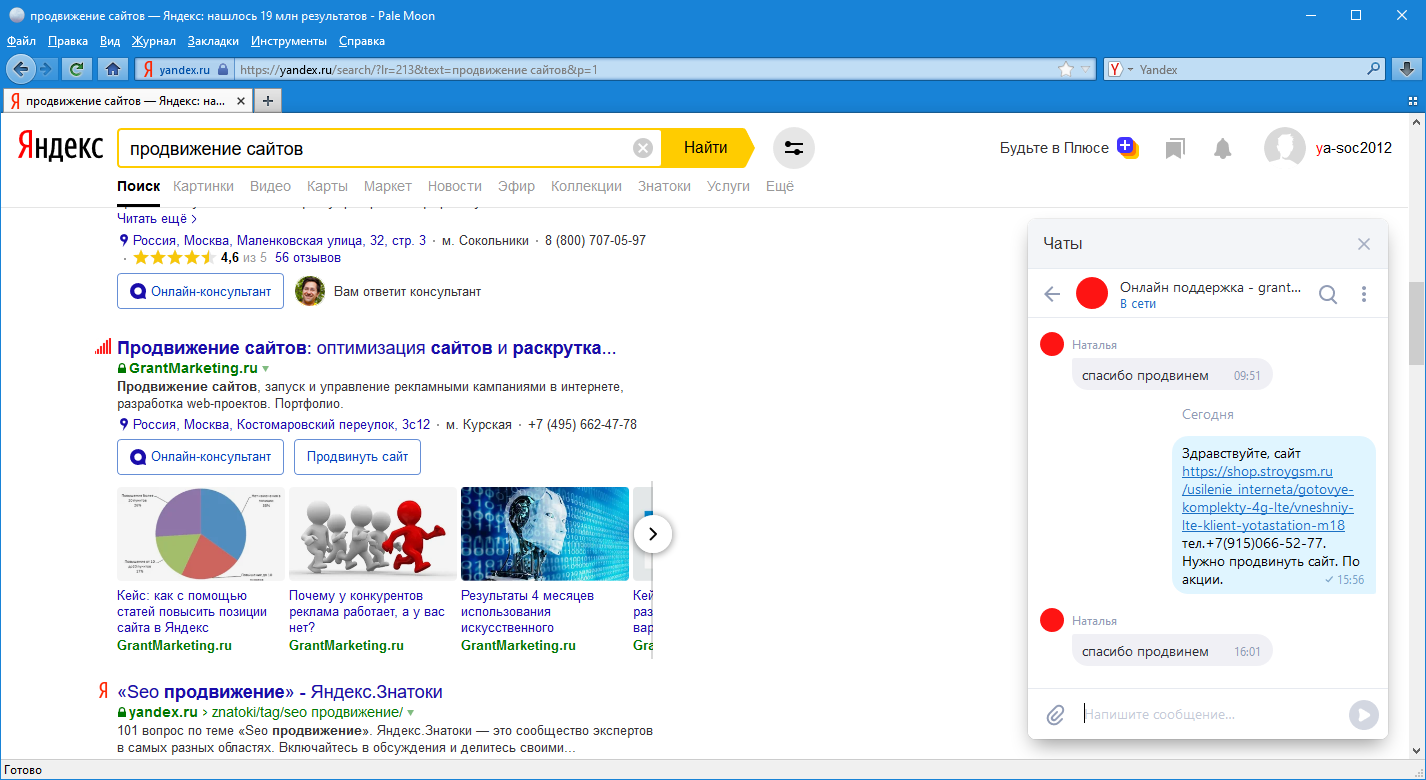The width and height of the screenshot is (1426, 780).
Task: Switch to the Картинки search tab
Action: [x=203, y=186]
